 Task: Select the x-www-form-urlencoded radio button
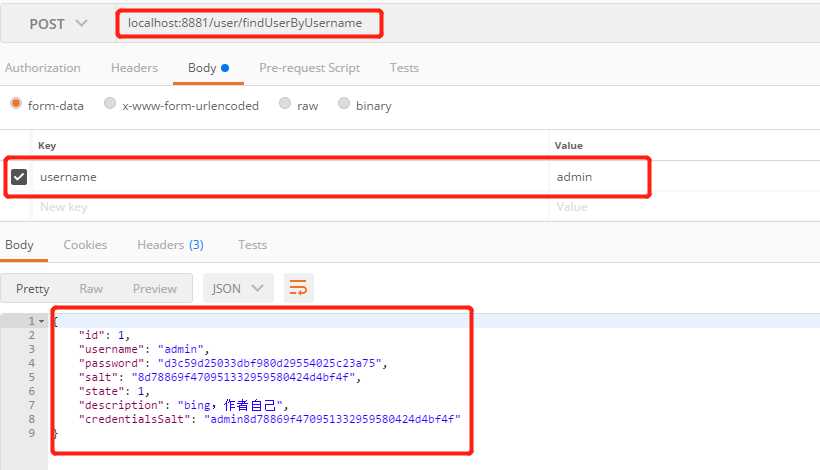pos(110,104)
